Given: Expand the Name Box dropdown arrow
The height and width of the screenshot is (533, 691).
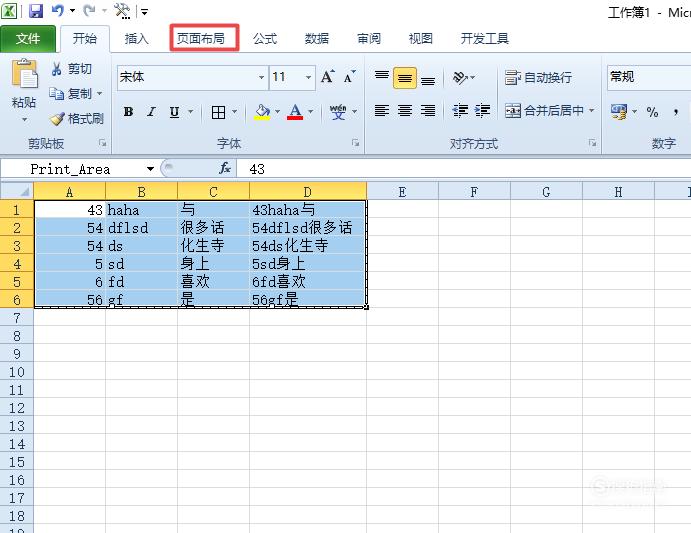Looking at the screenshot, I should point(150,169).
